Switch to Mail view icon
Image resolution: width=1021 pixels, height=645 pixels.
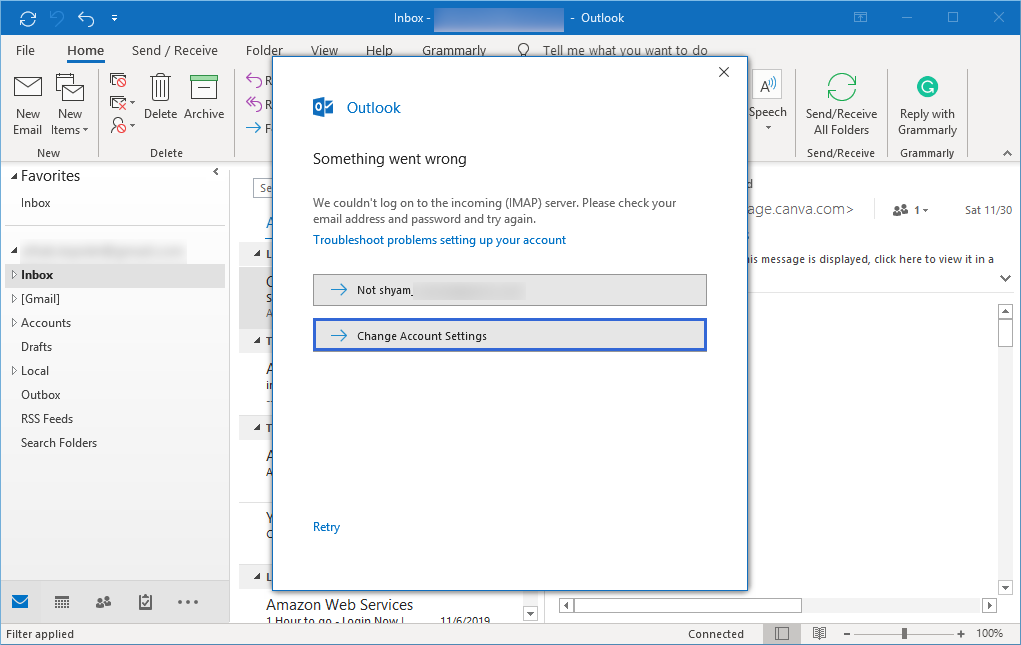(20, 602)
